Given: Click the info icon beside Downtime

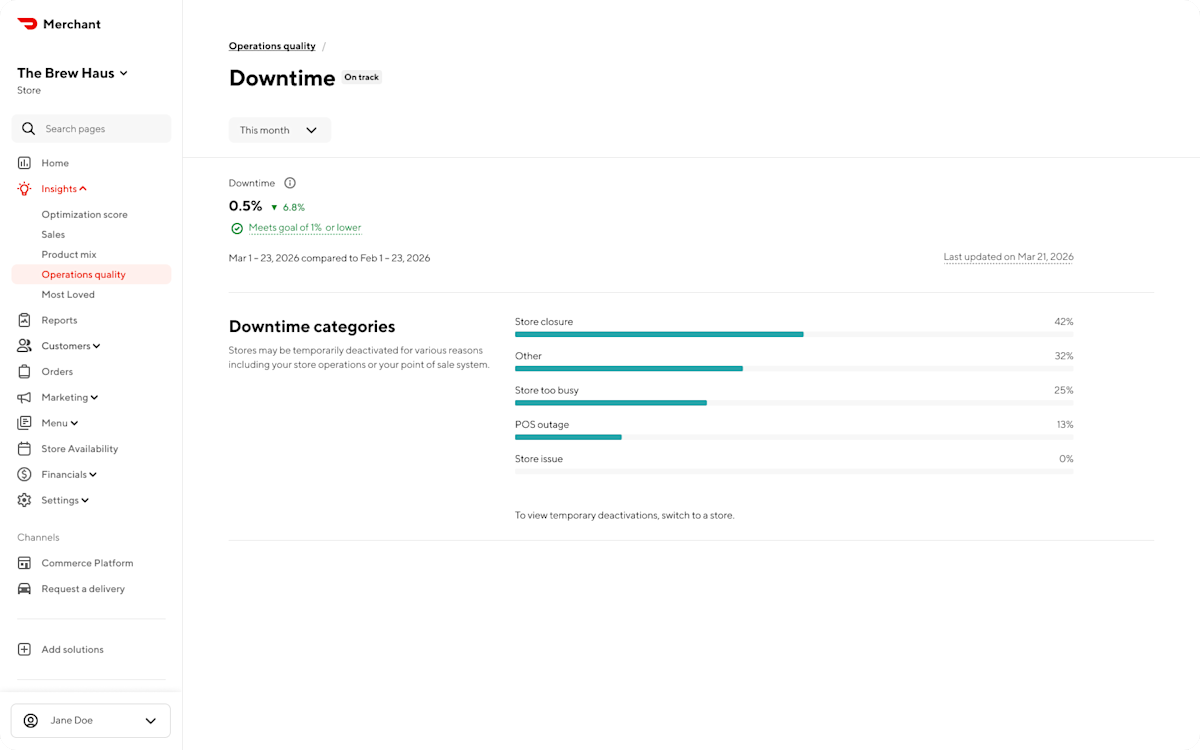Looking at the screenshot, I should click(289, 183).
